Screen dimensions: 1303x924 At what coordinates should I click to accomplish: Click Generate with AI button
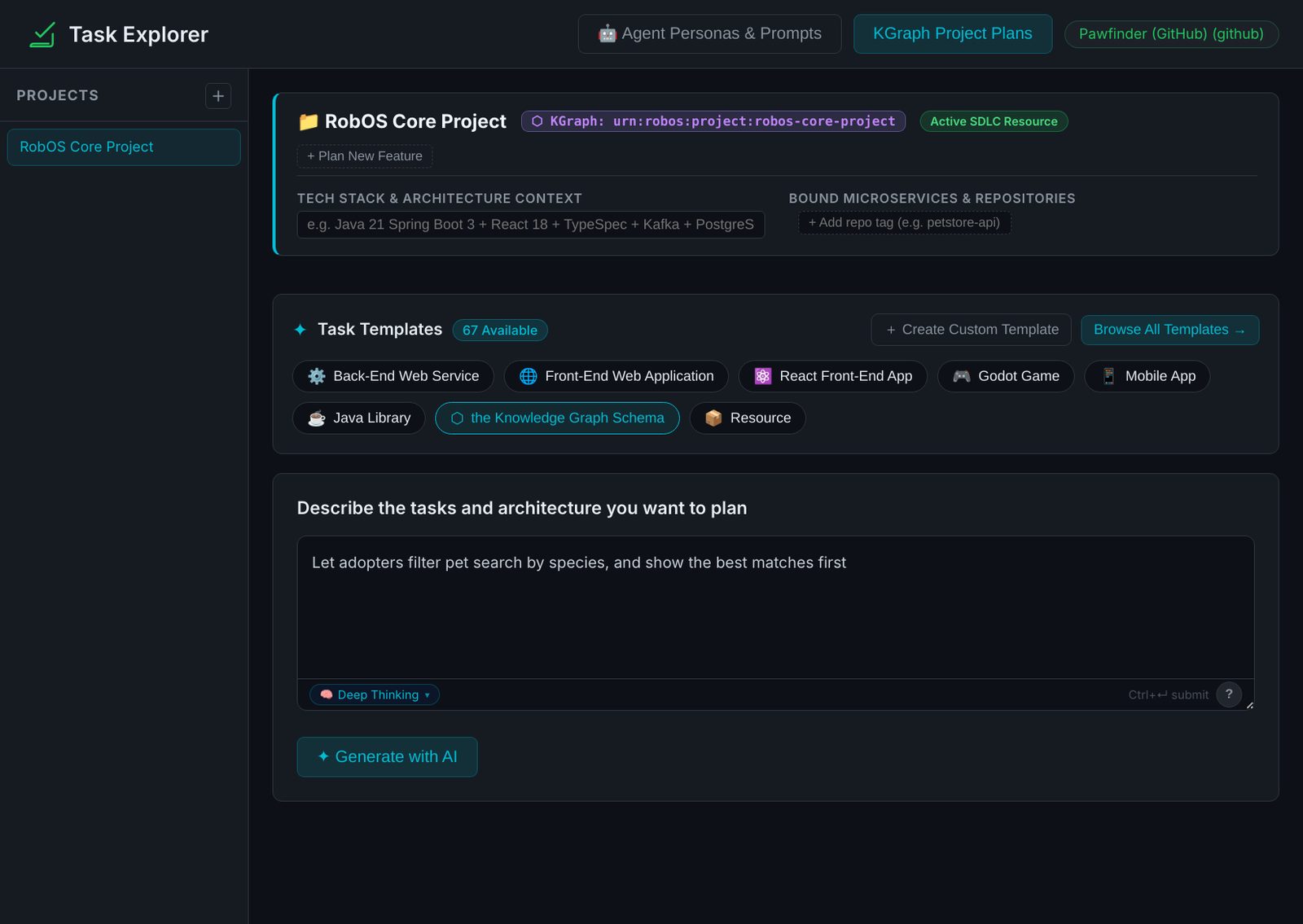tap(388, 757)
